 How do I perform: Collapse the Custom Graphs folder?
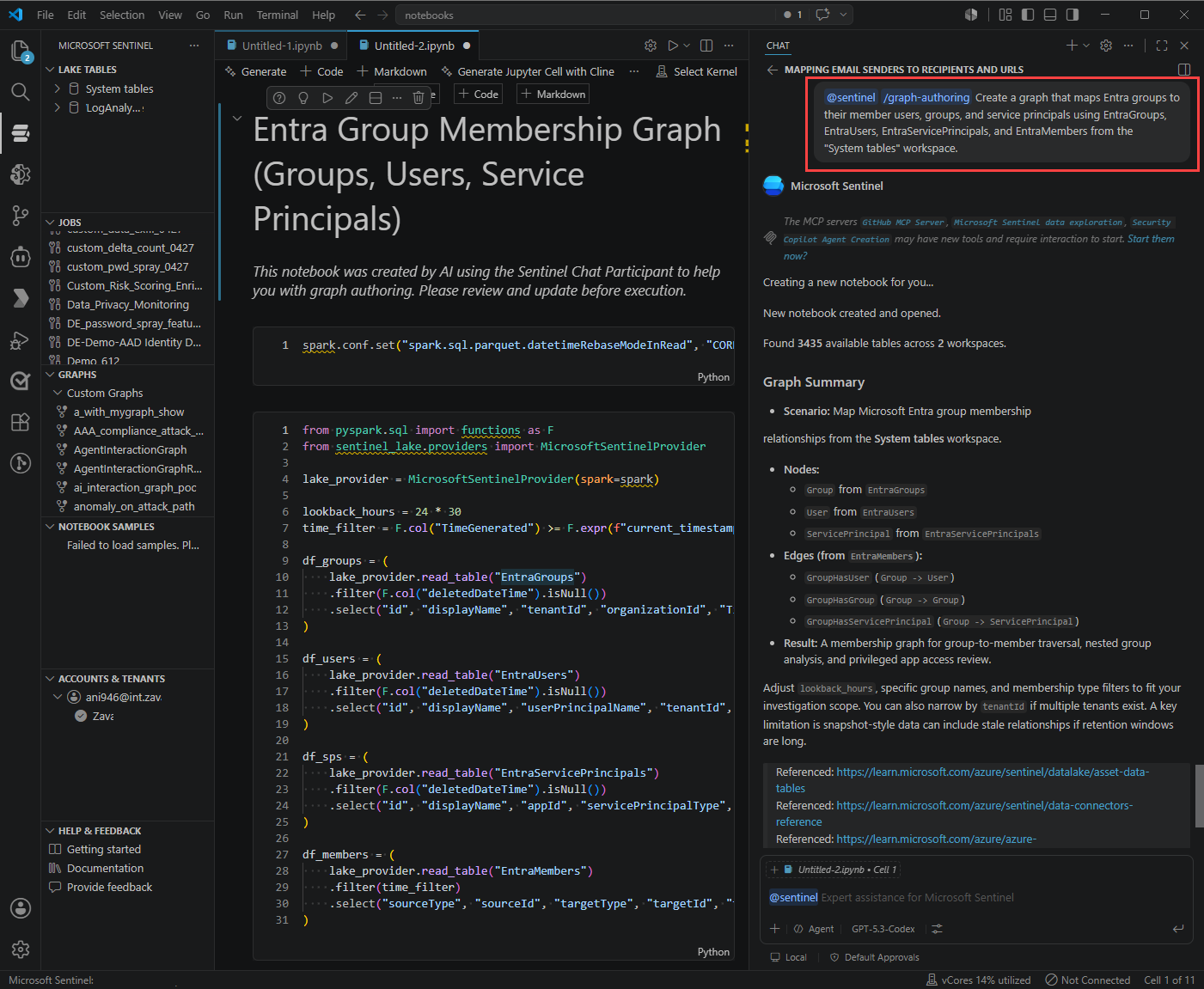(58, 393)
